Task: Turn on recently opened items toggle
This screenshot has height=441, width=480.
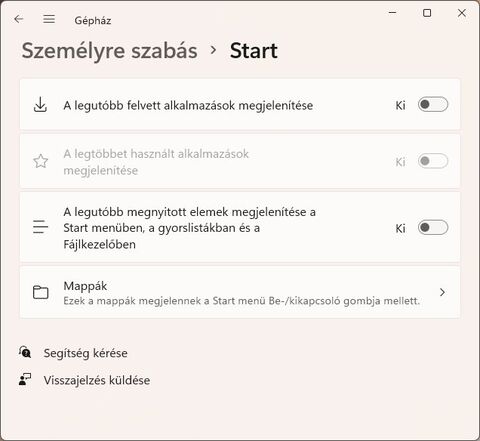Action: point(433,228)
